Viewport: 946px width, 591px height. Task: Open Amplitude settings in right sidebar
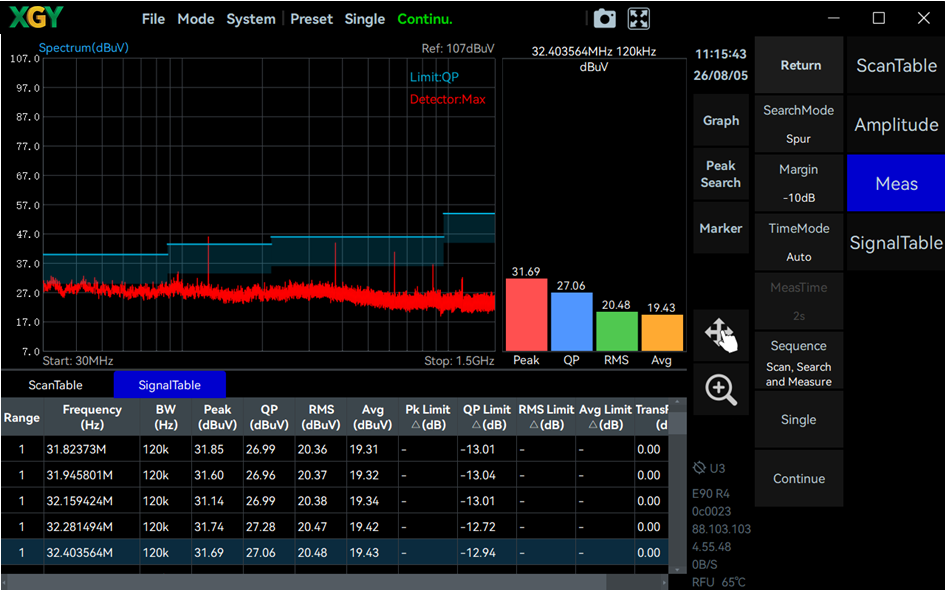896,124
